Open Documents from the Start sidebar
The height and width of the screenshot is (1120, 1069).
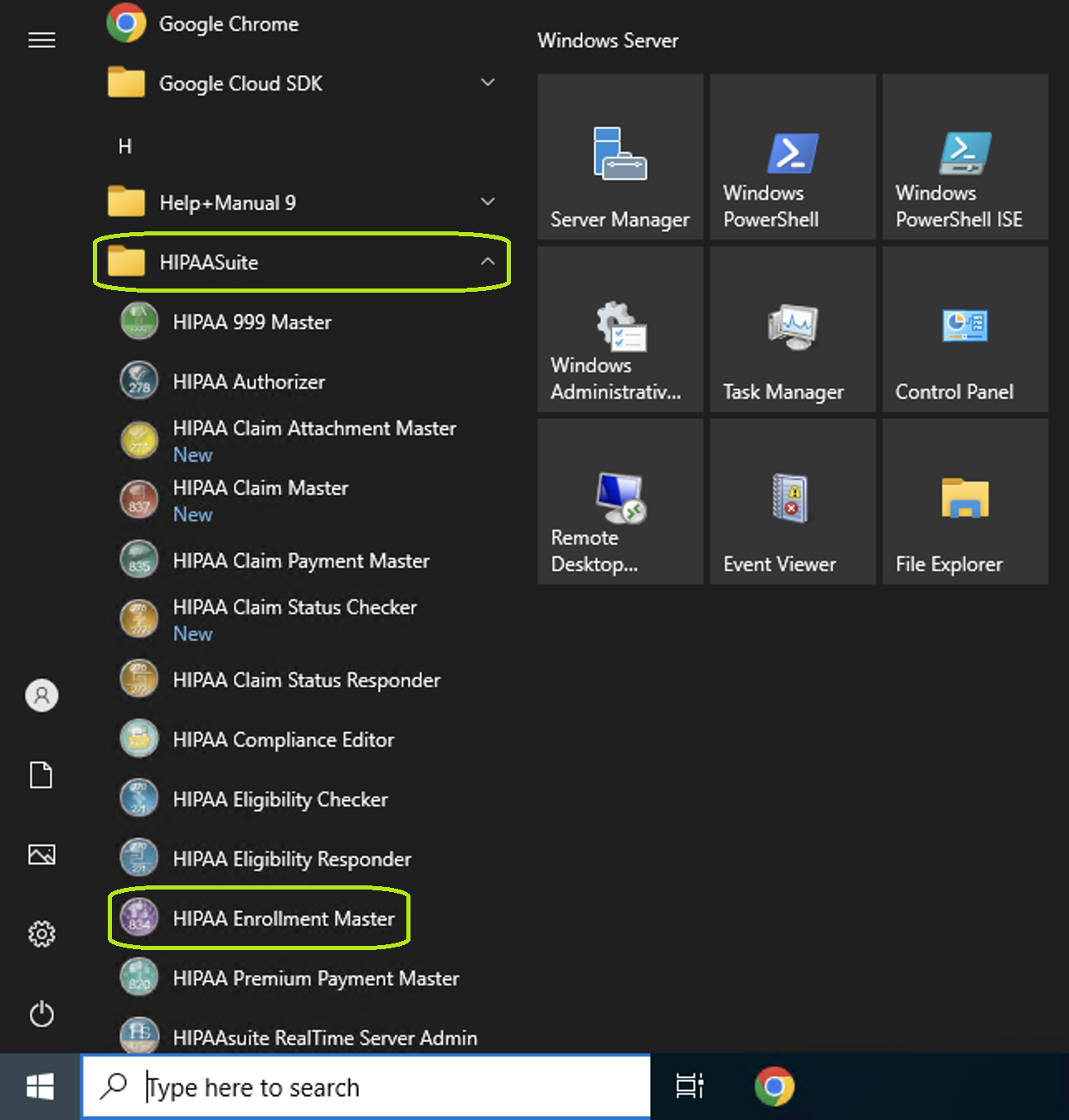click(41, 775)
